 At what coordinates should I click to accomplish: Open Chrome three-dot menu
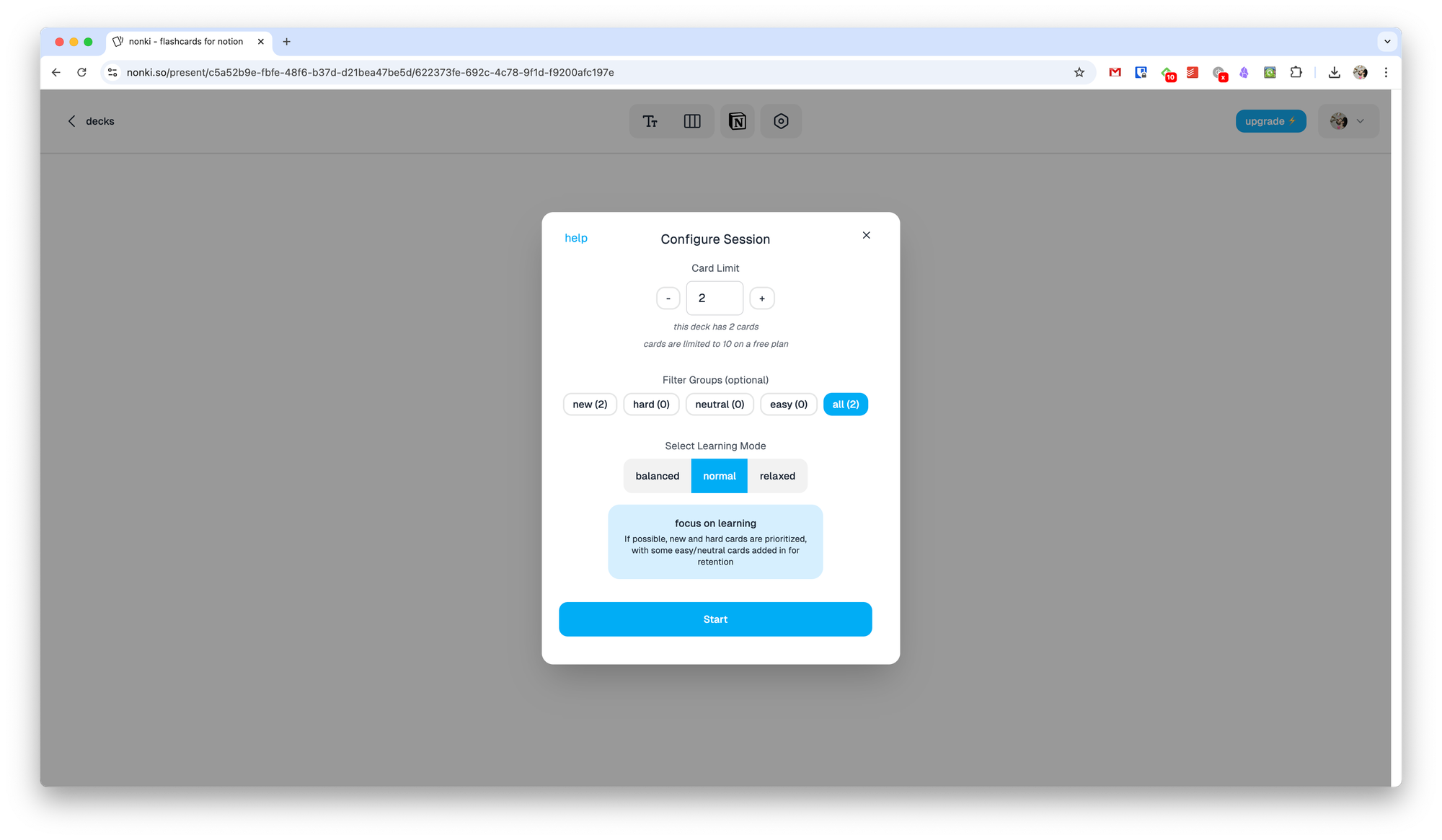tap(1386, 72)
